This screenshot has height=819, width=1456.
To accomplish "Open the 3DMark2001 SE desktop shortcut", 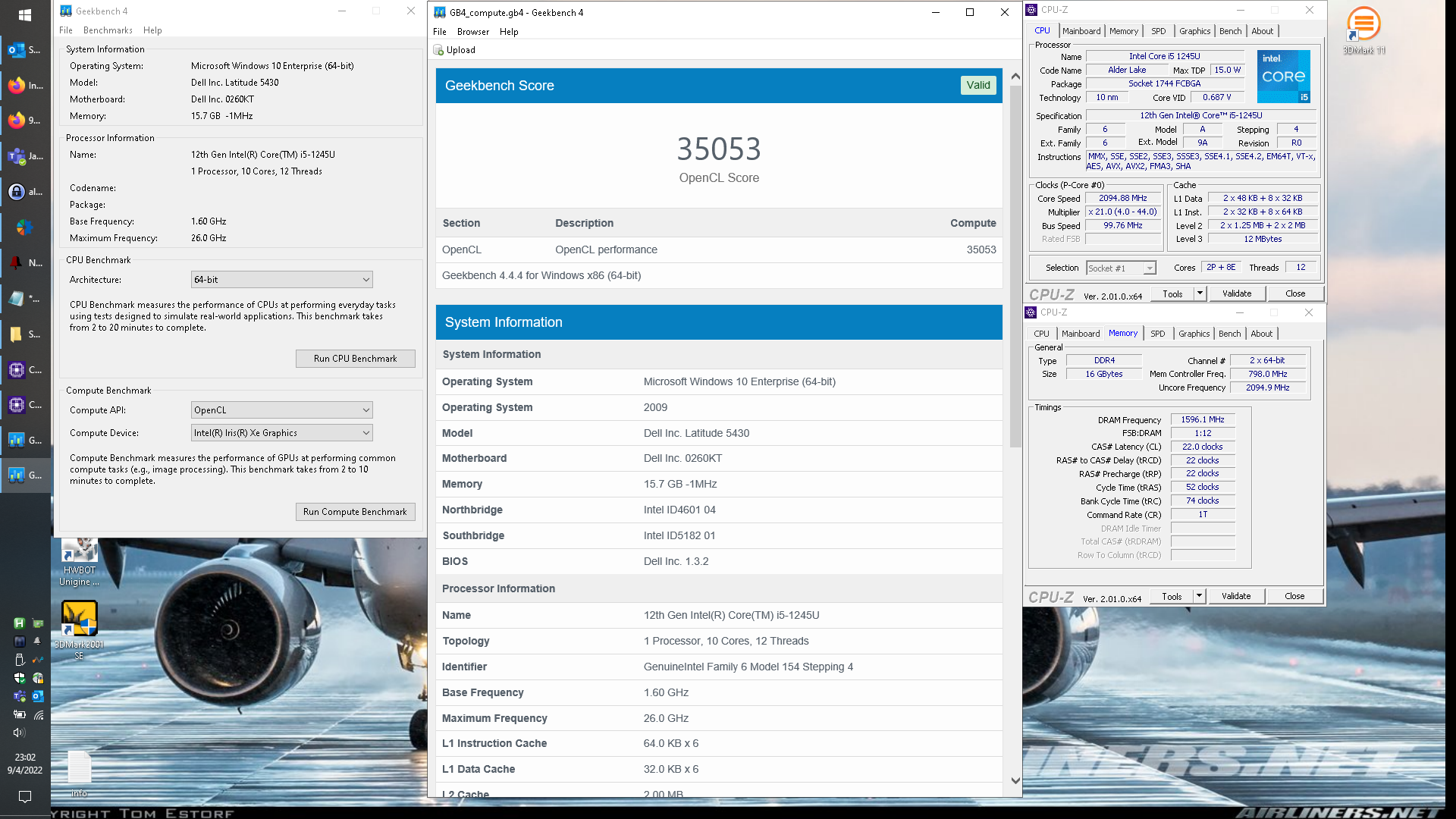I will pyautogui.click(x=80, y=630).
